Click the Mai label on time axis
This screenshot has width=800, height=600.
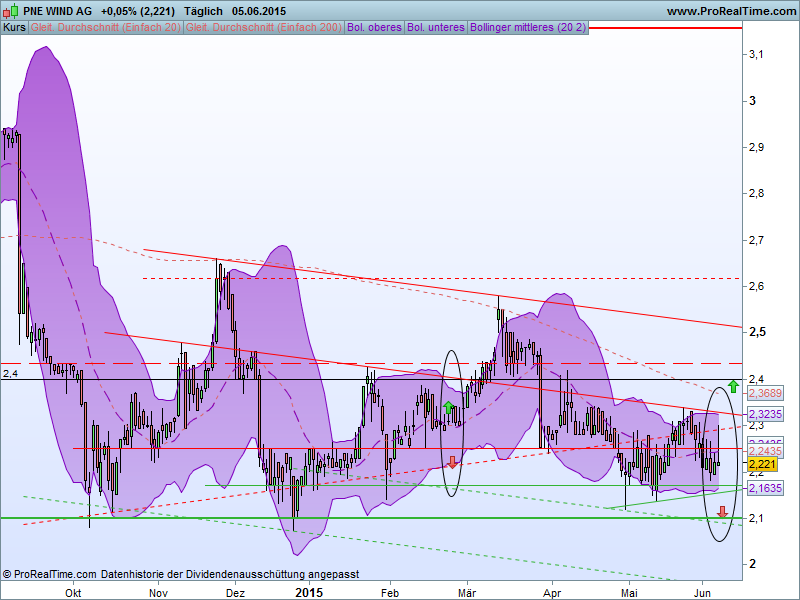tap(629, 593)
